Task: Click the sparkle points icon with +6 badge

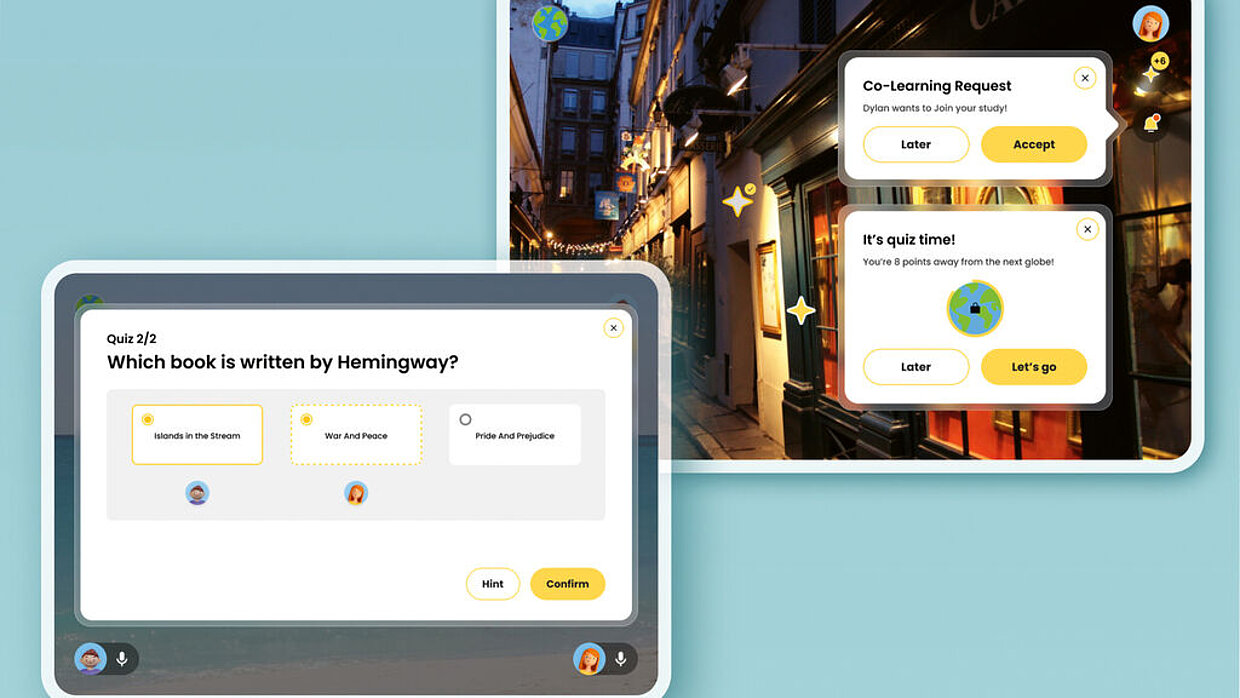Action: click(x=1152, y=72)
